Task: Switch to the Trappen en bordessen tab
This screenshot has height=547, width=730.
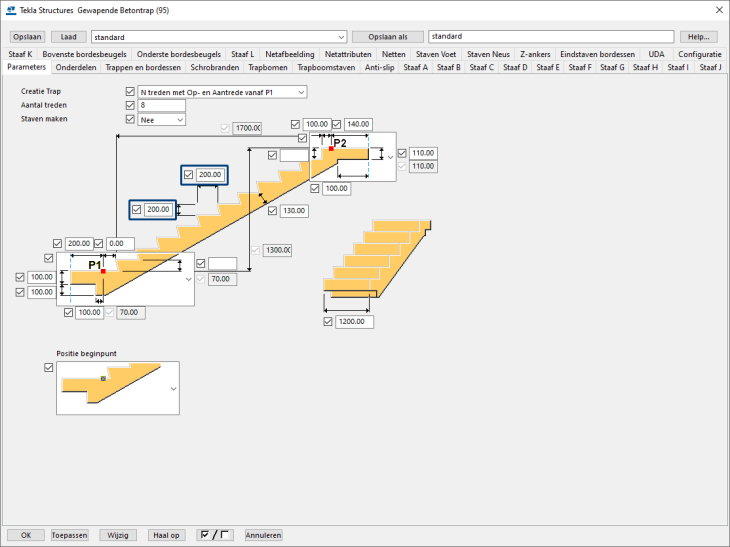Action: 144,68
